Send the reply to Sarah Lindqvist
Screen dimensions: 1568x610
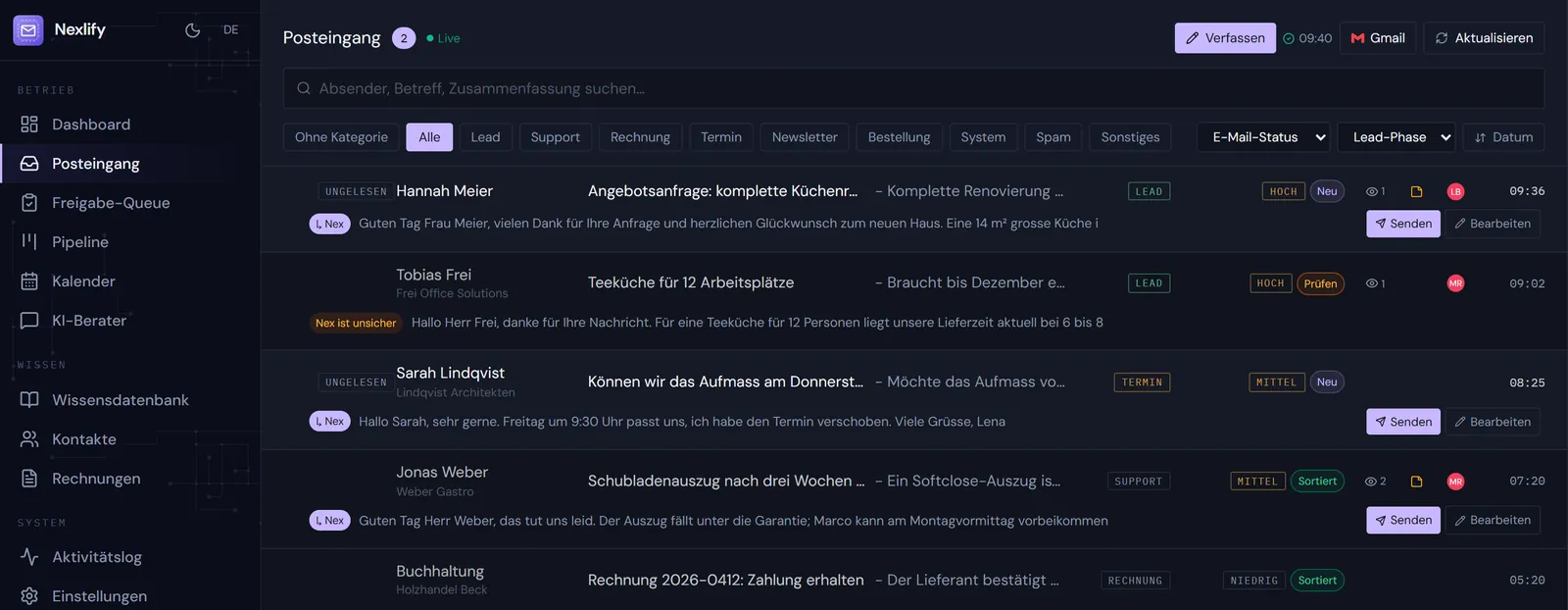1403,422
